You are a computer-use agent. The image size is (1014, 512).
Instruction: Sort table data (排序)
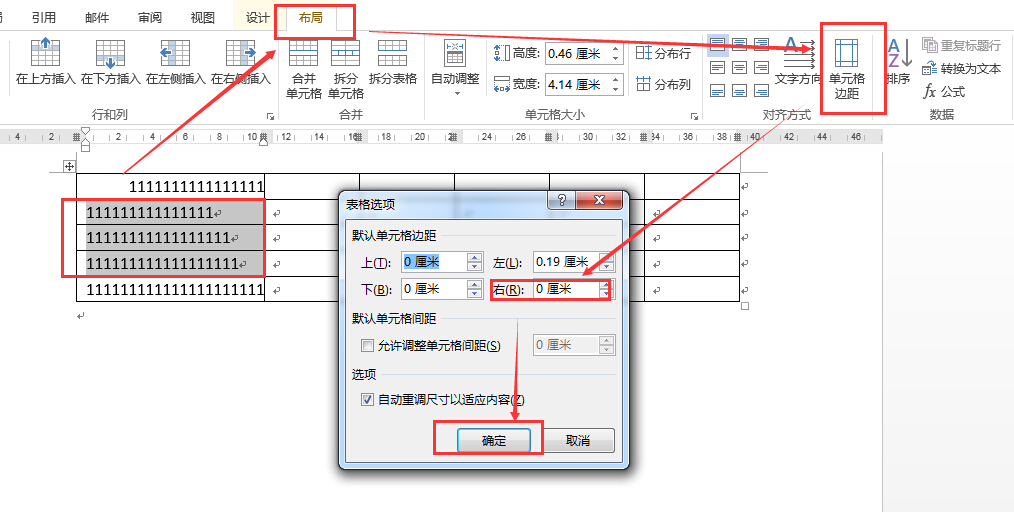898,62
